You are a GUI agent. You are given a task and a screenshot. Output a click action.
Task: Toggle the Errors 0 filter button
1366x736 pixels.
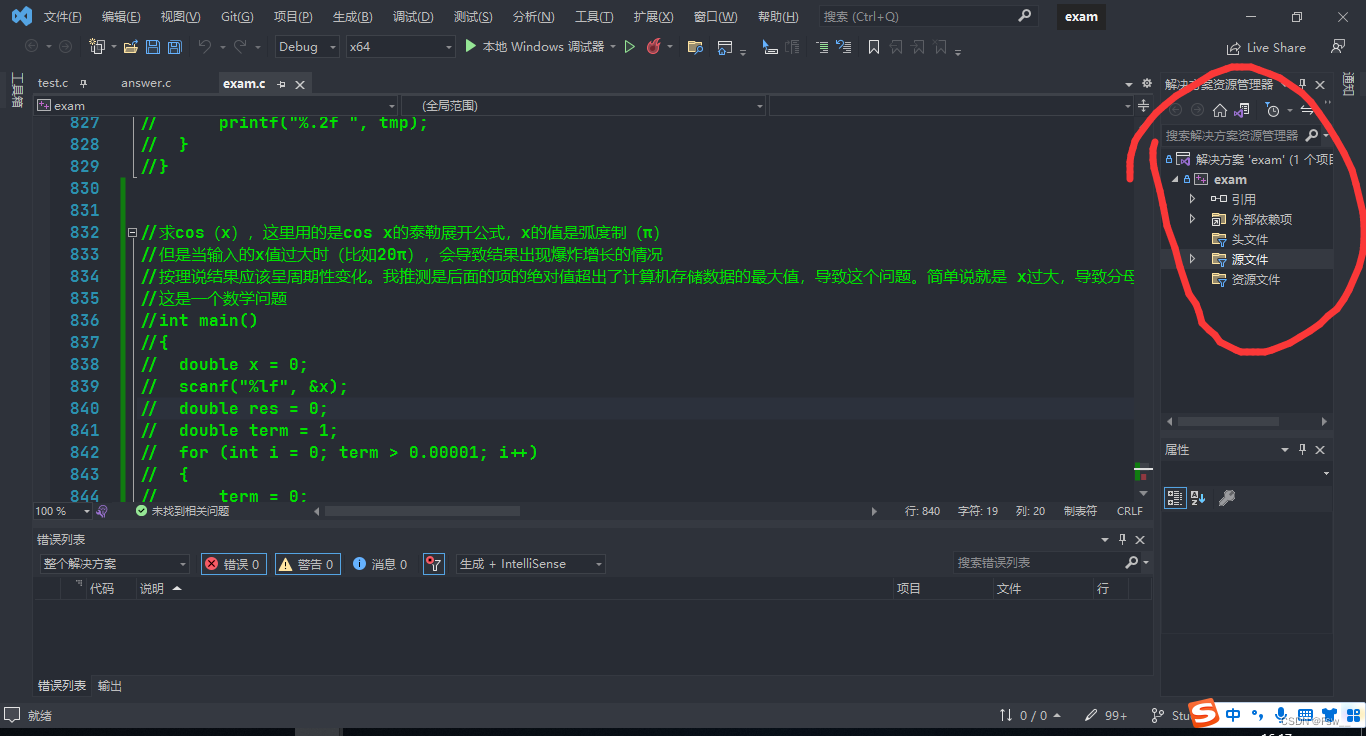234,564
